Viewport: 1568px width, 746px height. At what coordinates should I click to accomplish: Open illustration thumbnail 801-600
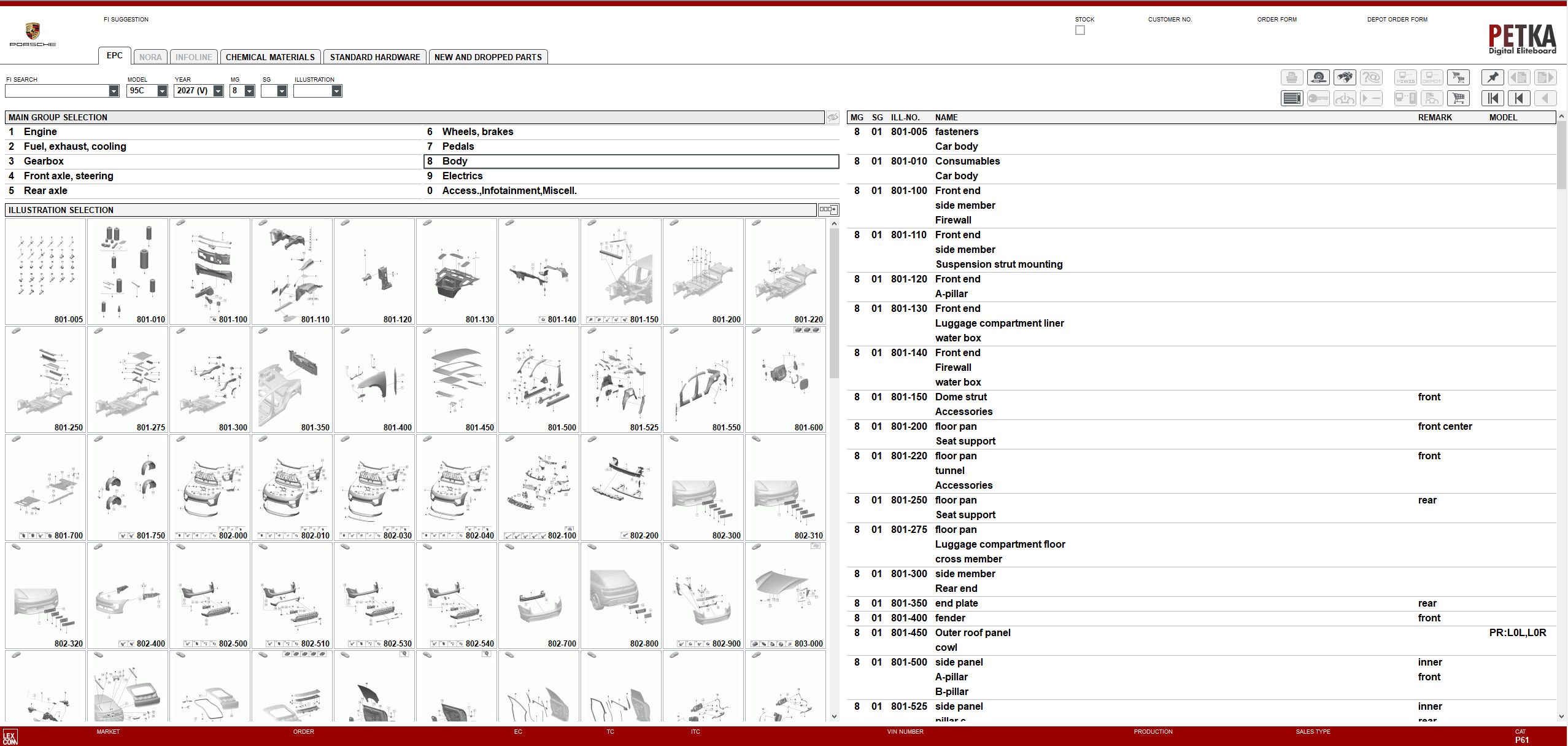[x=786, y=379]
